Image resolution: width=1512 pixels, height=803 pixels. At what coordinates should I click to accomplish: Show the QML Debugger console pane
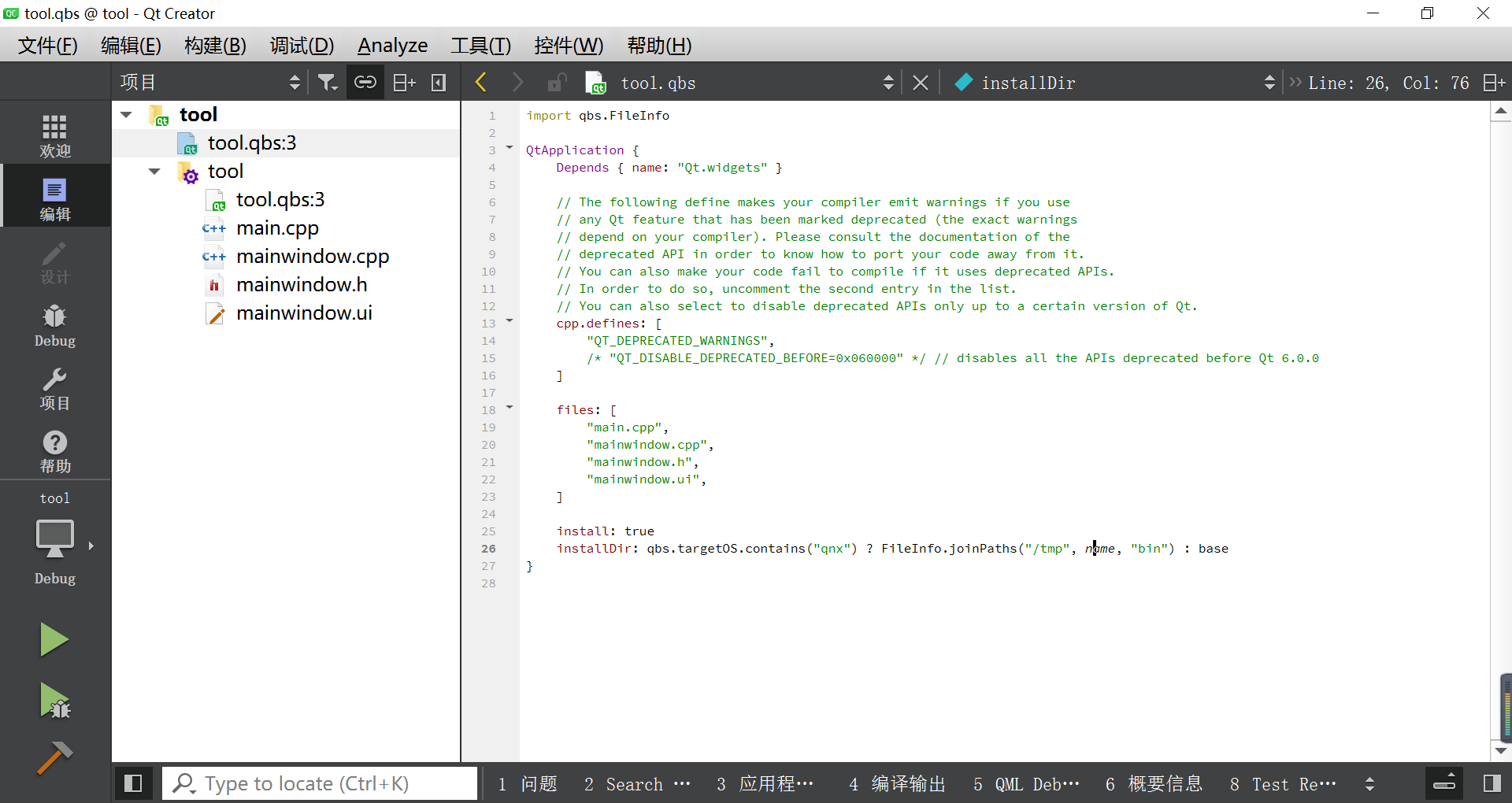(x=1026, y=784)
